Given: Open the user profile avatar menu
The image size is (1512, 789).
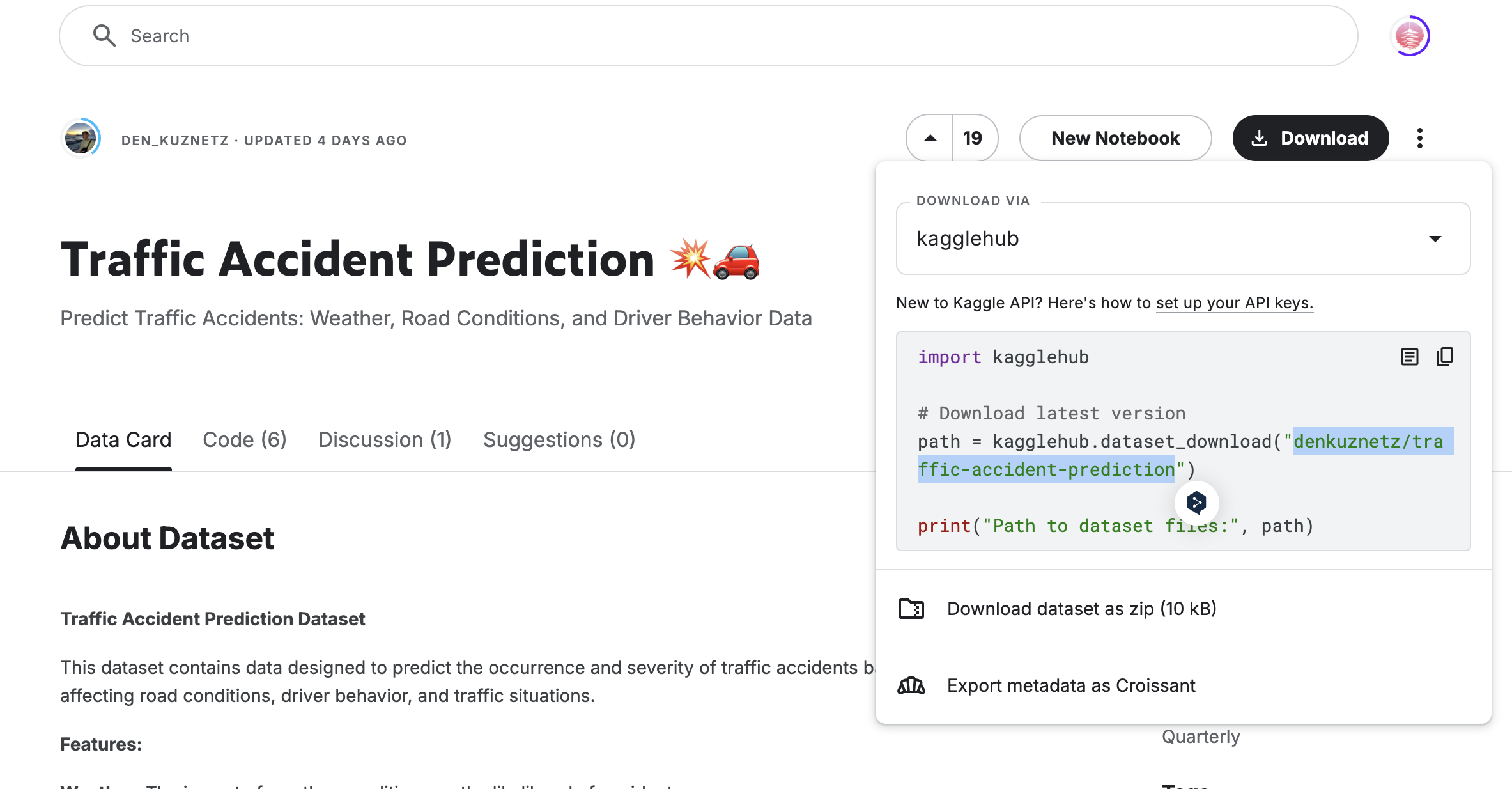Looking at the screenshot, I should coord(1410,36).
